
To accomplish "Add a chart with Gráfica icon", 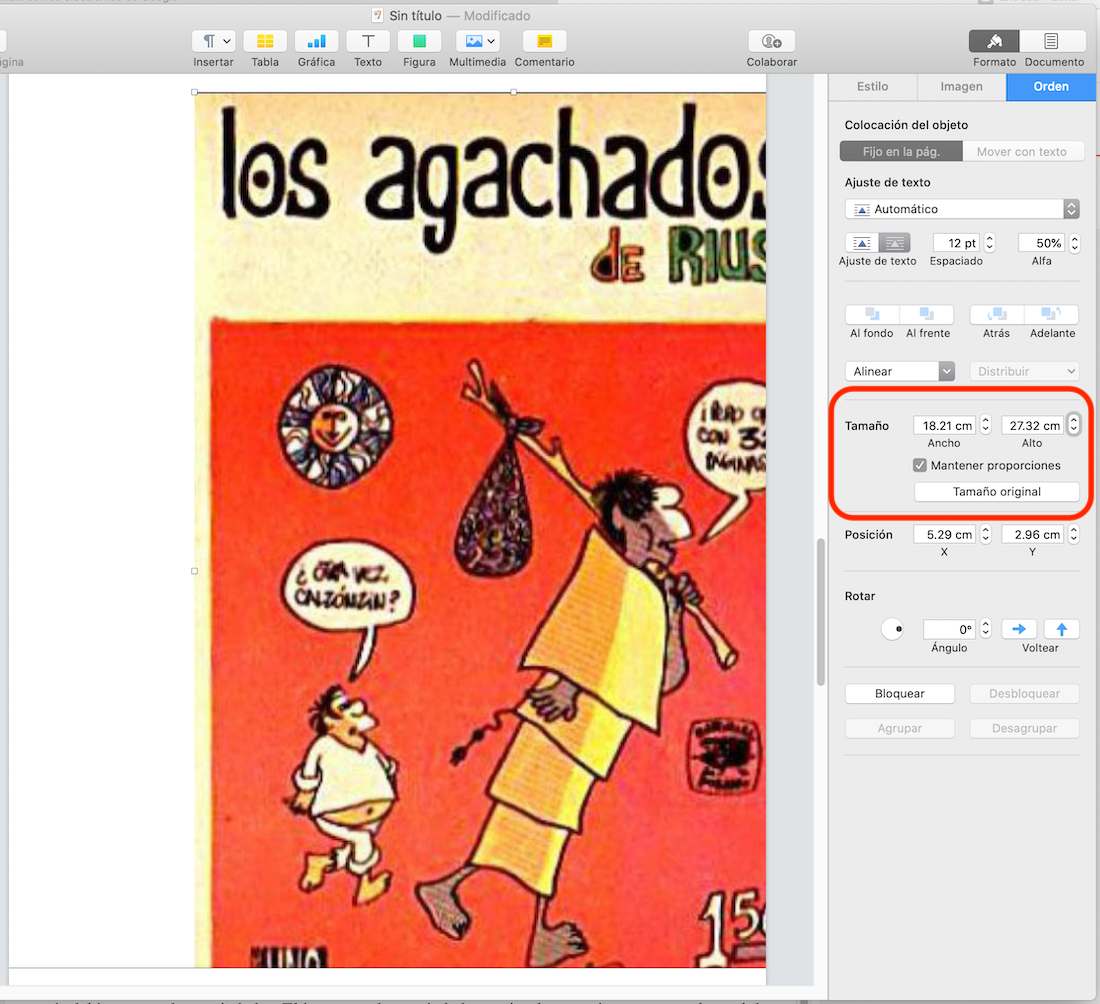I will point(316,41).
